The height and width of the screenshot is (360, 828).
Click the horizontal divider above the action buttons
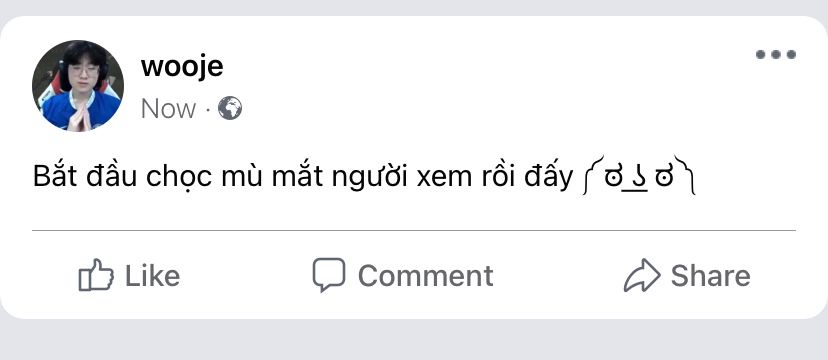coord(414,231)
